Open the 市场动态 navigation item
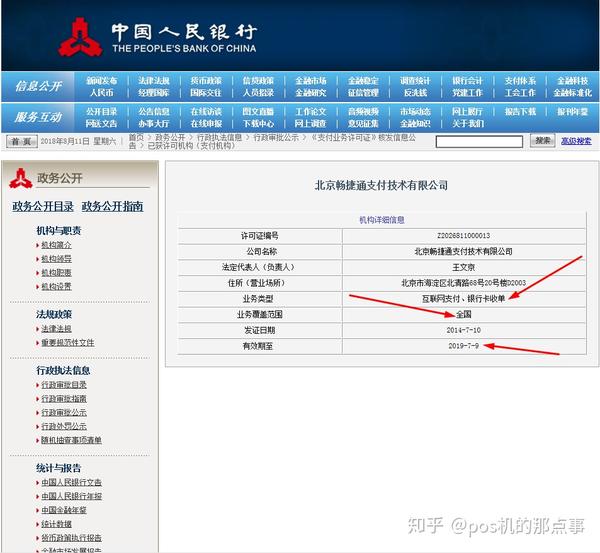Viewport: 600px width, 553px height. click(415, 112)
